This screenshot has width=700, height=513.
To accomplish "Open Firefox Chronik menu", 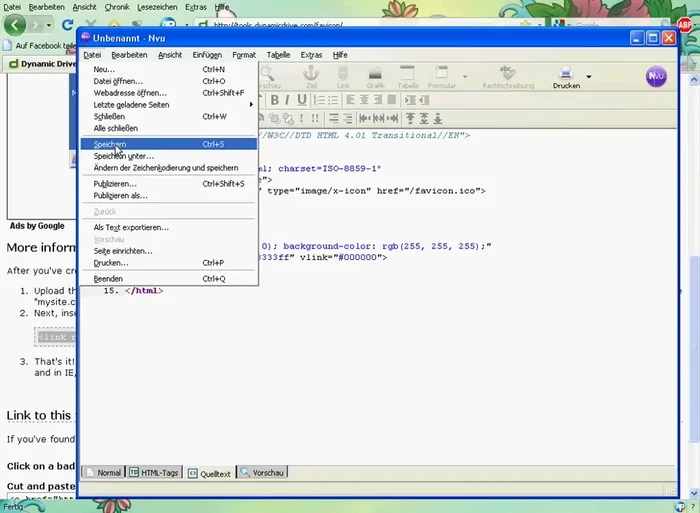I will pyautogui.click(x=117, y=7).
